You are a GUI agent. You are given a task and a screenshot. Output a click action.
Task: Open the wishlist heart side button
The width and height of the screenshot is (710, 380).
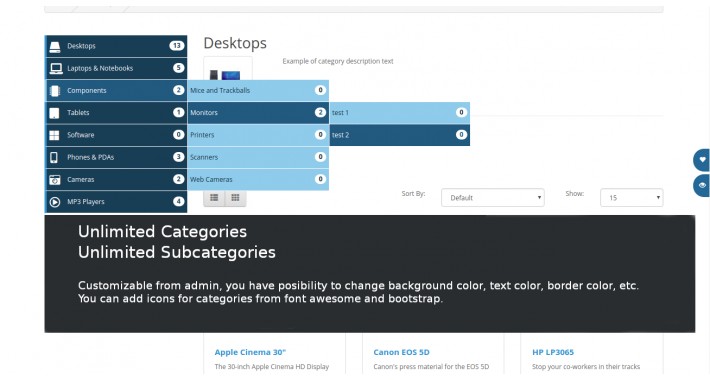point(701,159)
